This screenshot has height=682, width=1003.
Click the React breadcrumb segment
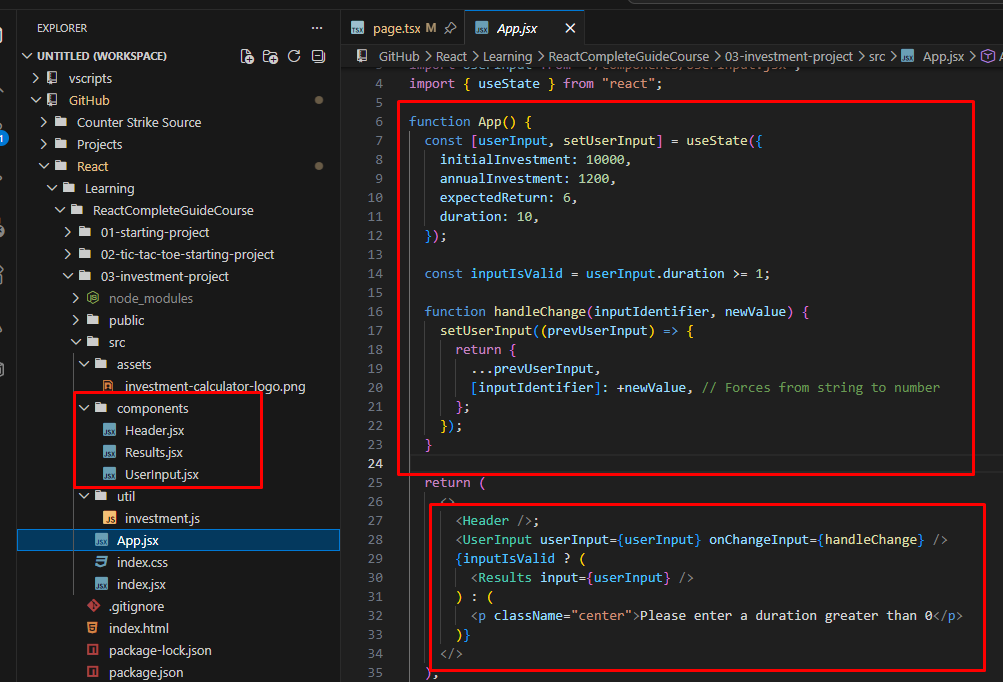[x=452, y=57]
